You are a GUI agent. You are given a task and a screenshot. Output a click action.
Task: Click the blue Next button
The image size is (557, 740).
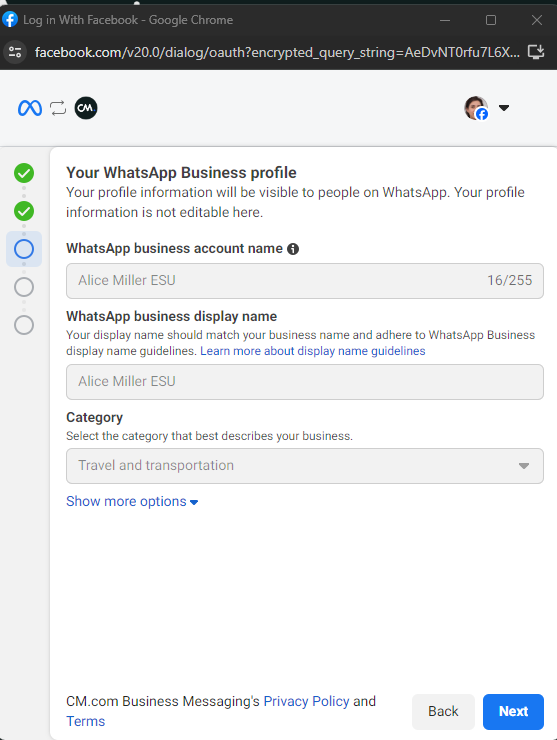click(x=514, y=712)
